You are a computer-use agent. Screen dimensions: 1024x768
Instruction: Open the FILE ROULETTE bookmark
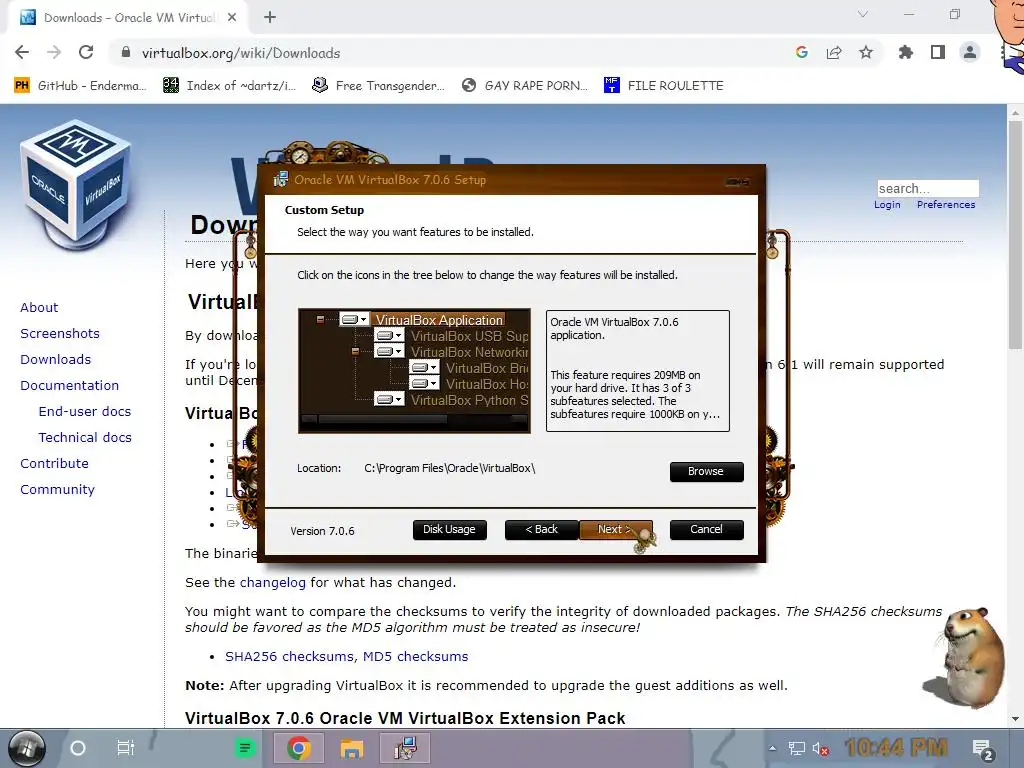tap(664, 86)
